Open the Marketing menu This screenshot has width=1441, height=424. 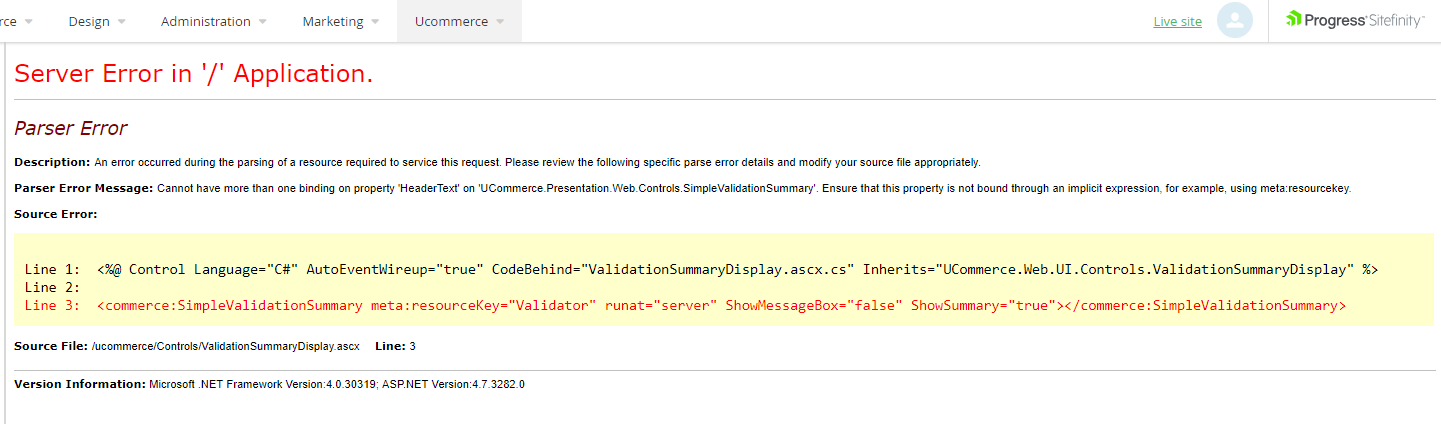341,21
